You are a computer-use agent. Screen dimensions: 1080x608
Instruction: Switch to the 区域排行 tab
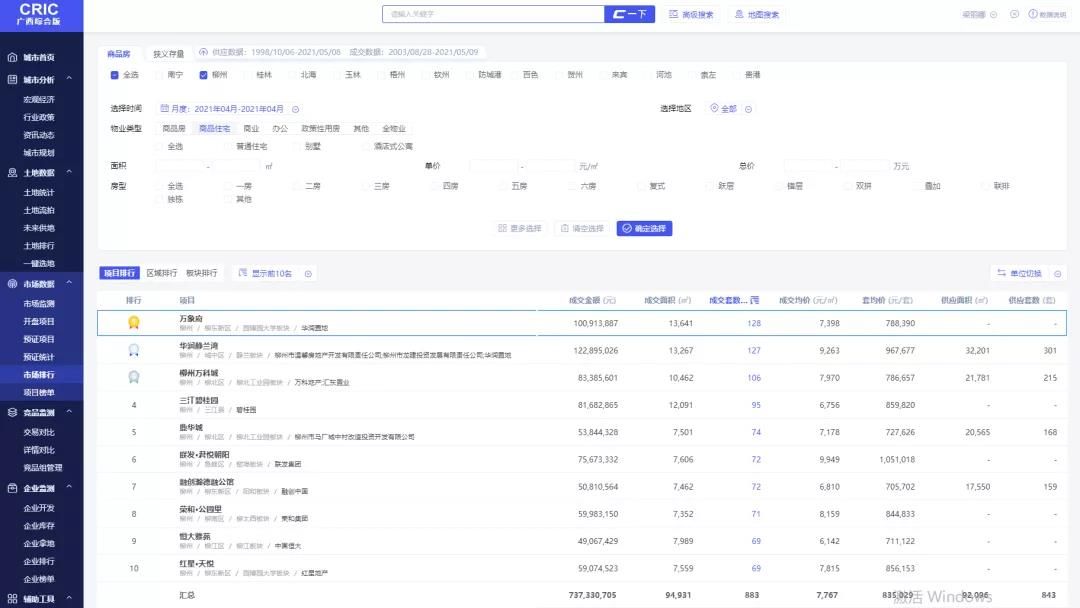point(161,273)
